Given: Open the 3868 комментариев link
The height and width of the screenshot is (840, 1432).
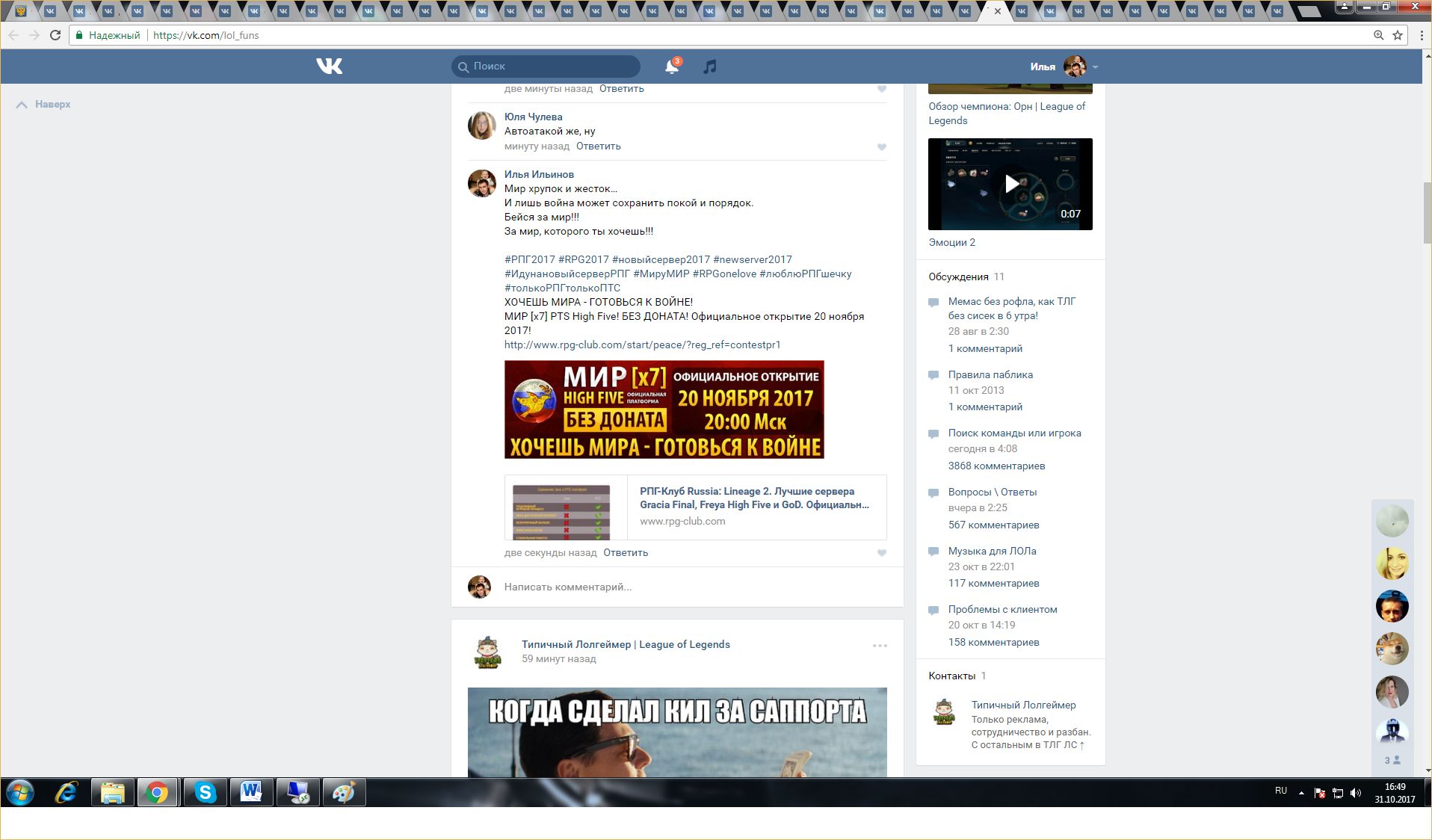Looking at the screenshot, I should click(996, 466).
